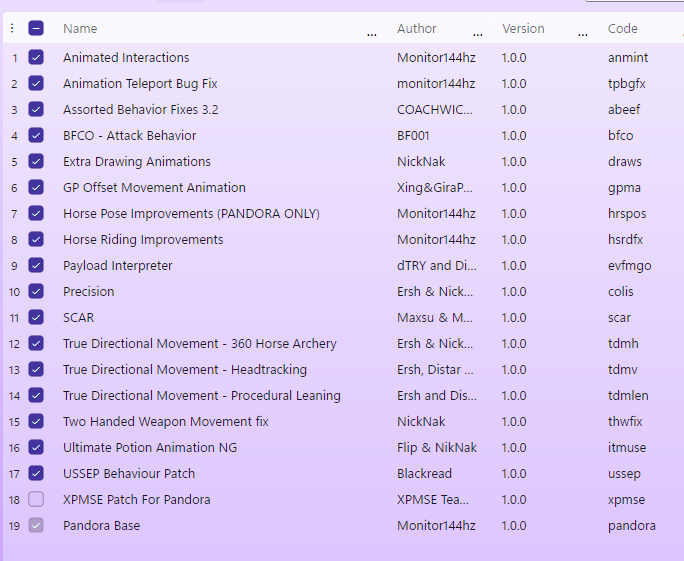Screen dimensions: 684x561
Task: Select True Directional Movement - 360 Horse Archery
Action: [200, 344]
